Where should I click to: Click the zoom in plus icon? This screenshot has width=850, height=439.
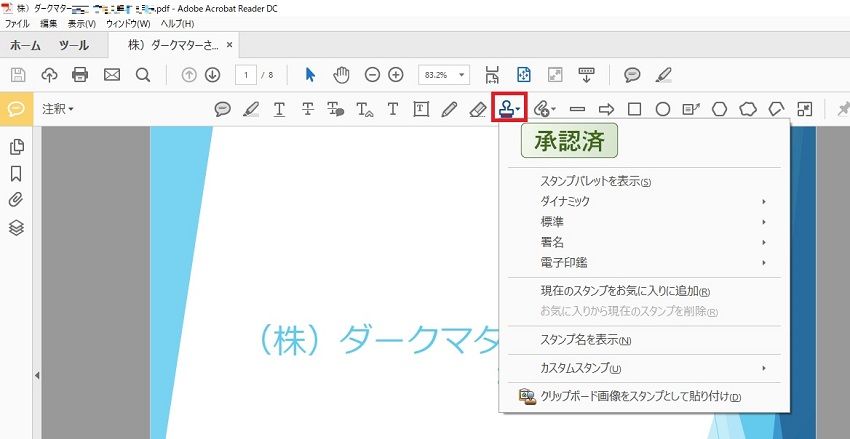pyautogui.click(x=396, y=75)
